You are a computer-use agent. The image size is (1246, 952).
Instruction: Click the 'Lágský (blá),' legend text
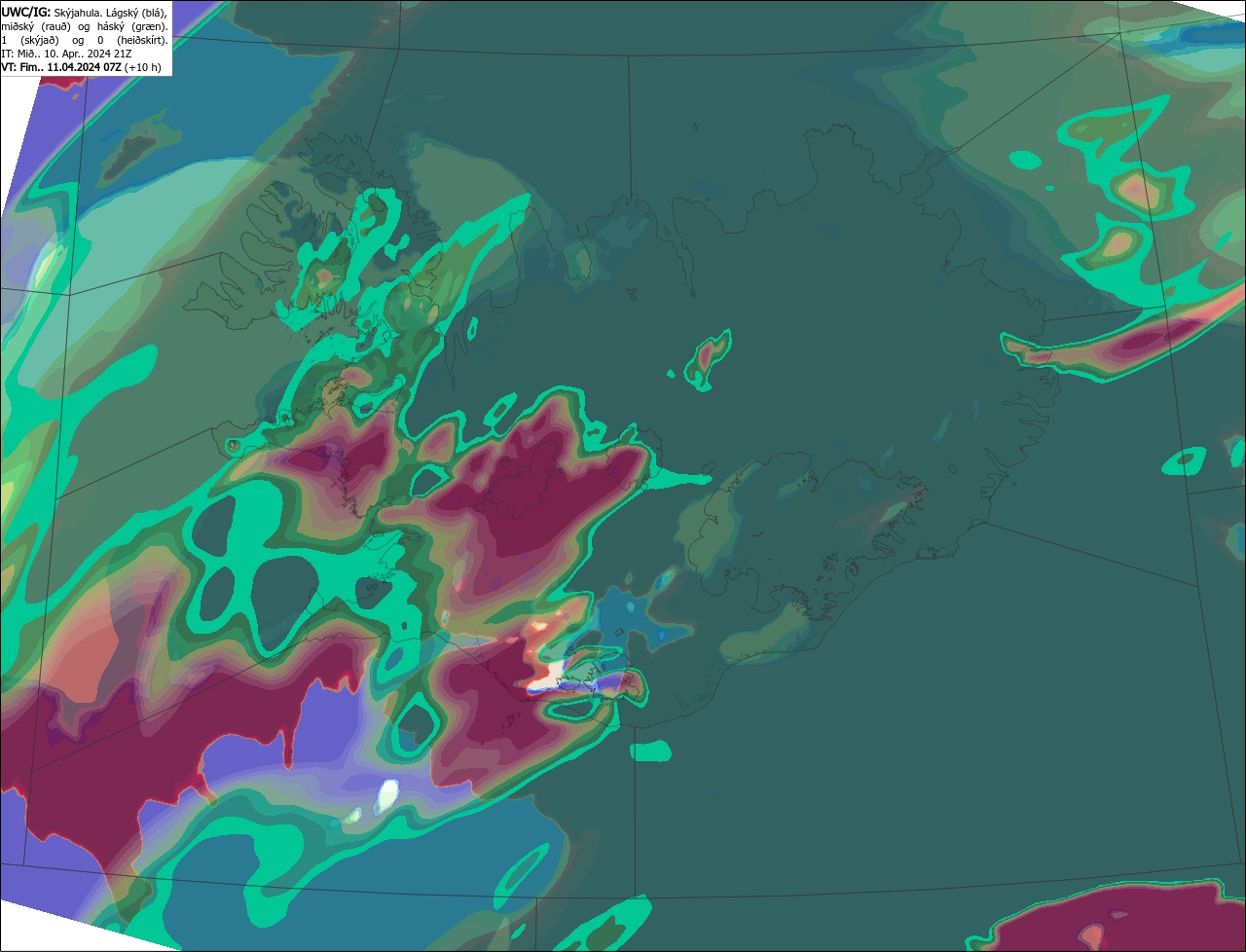(136, 14)
